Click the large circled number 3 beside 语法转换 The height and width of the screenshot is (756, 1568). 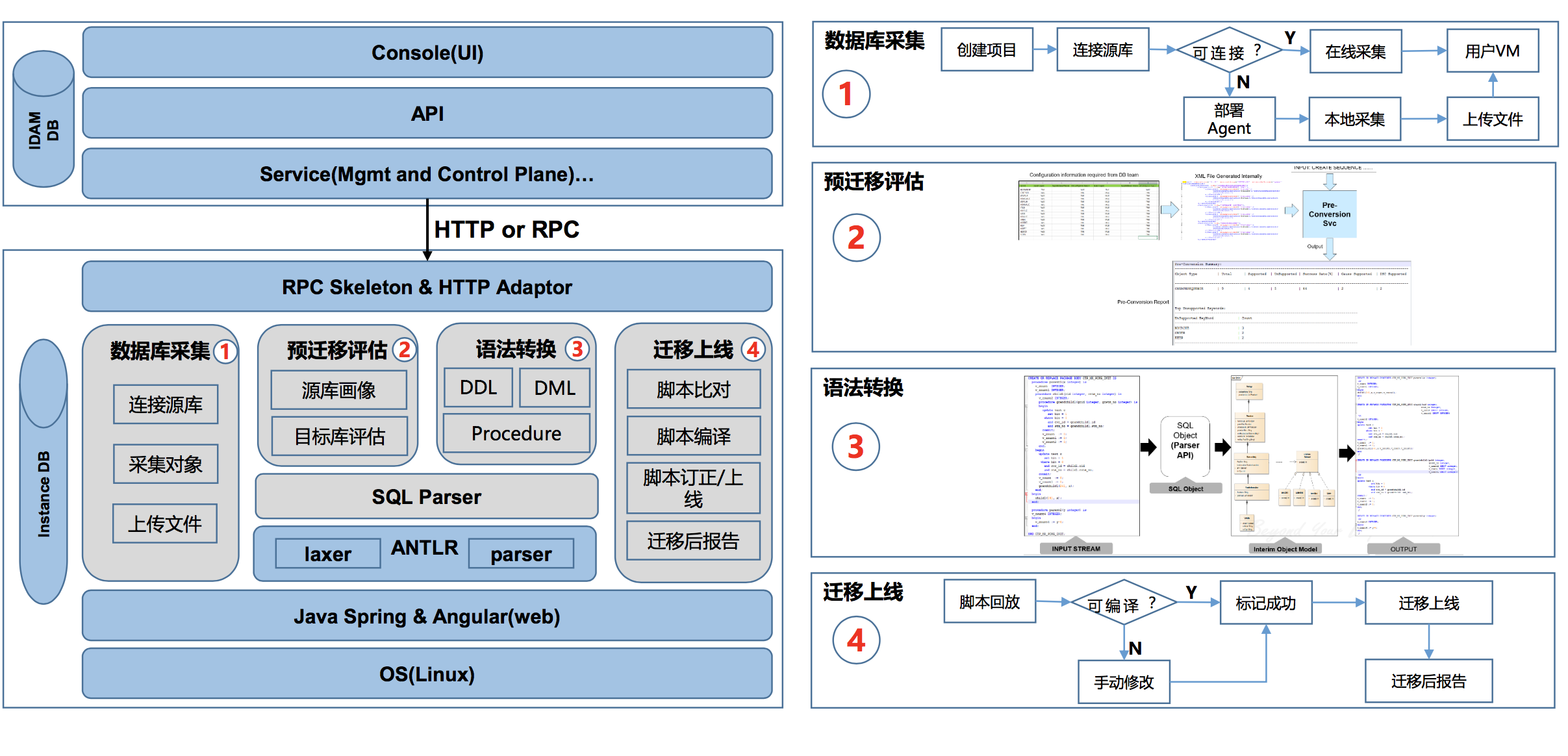[x=855, y=447]
